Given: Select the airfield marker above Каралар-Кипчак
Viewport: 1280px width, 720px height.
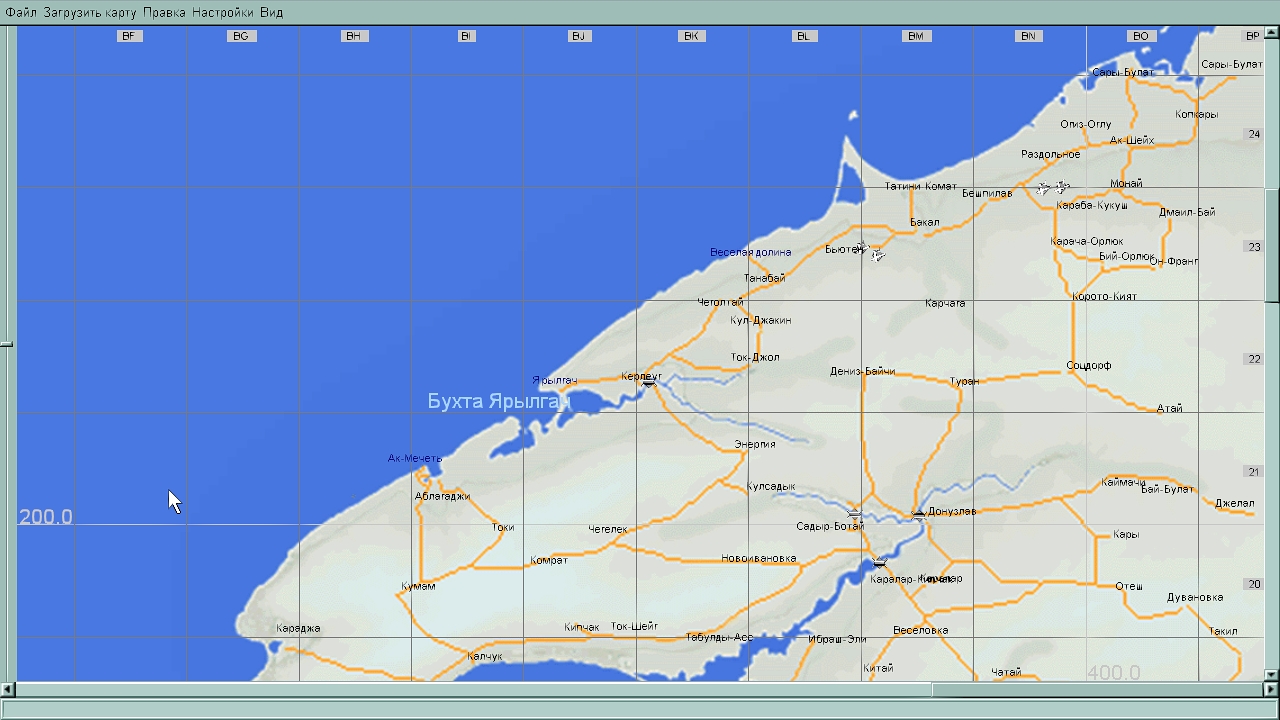Looking at the screenshot, I should click(x=879, y=562).
